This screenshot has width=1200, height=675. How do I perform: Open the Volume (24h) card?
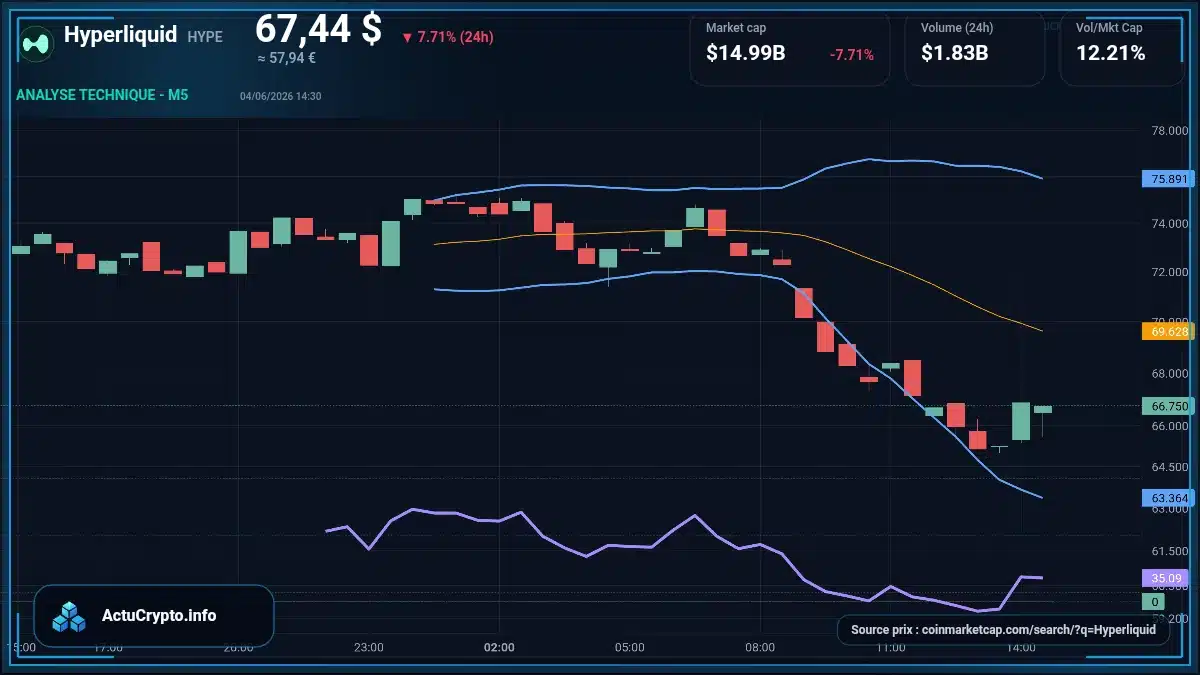(974, 49)
